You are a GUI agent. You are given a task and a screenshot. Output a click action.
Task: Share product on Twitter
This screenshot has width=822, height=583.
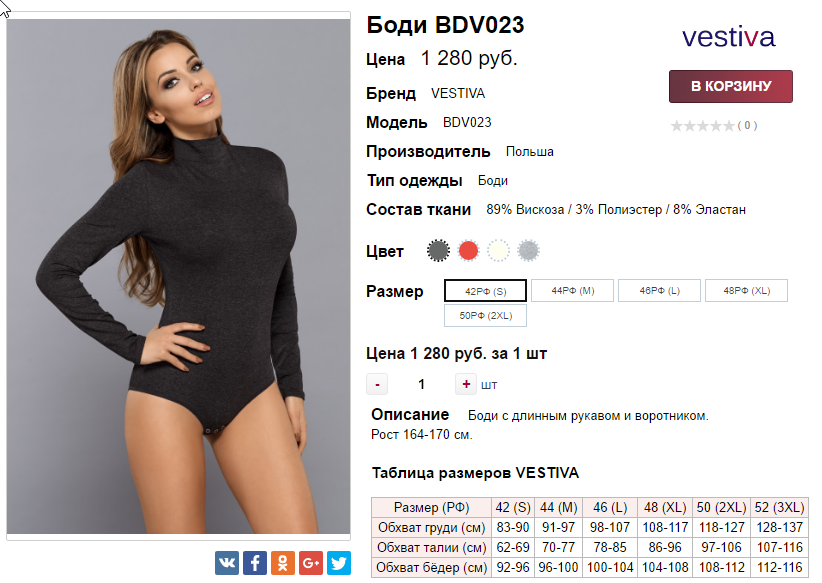pyautogui.click(x=339, y=563)
